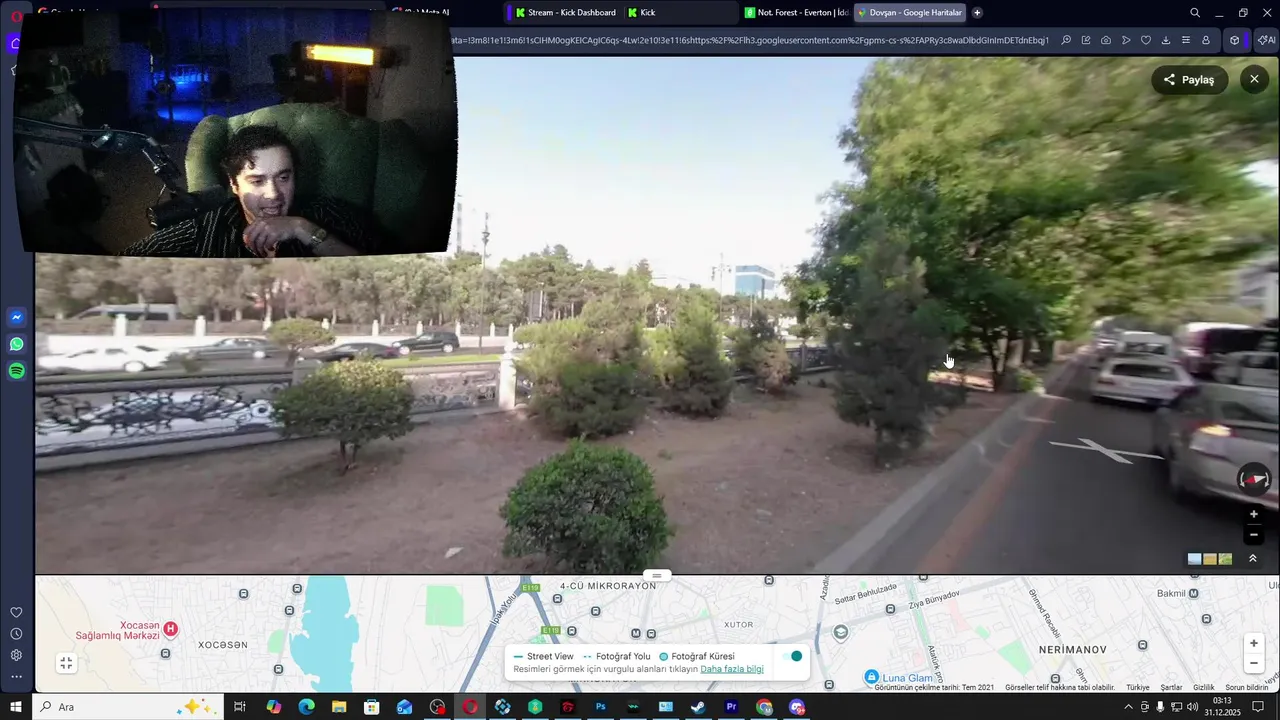Toggle the Street View layer switch

click(793, 656)
